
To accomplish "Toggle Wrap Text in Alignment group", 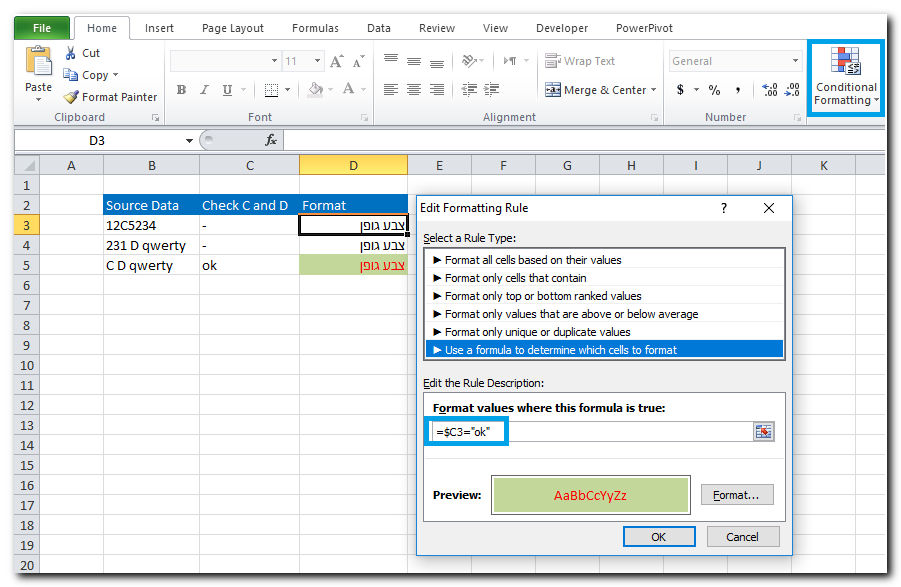I will 580,61.
